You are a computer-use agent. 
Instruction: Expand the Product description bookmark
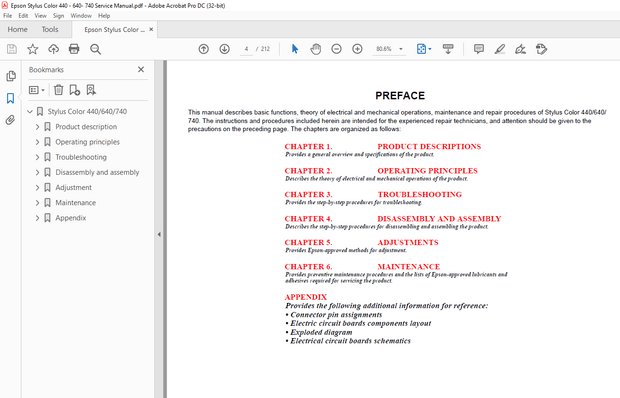(37, 127)
